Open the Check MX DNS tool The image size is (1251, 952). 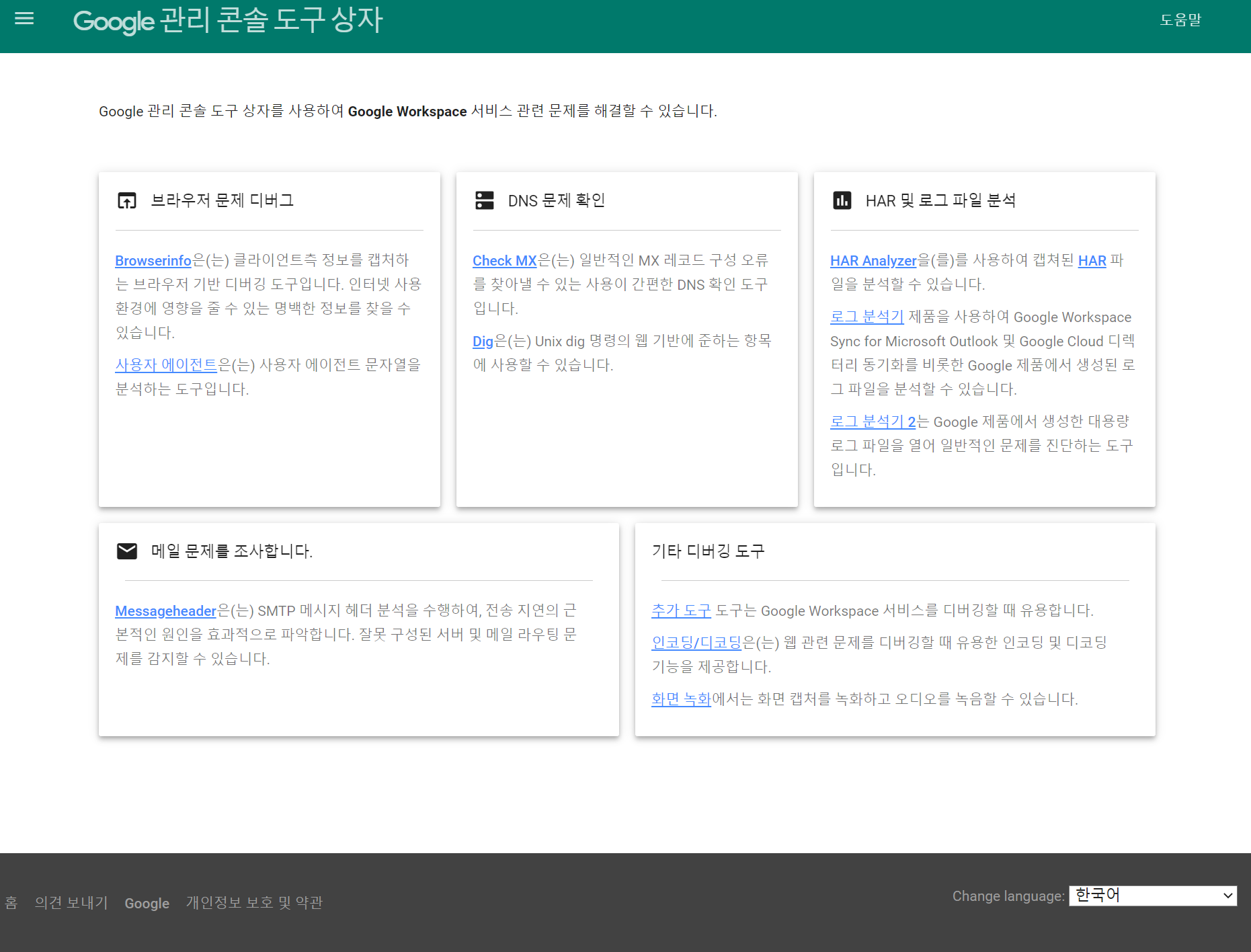pyautogui.click(x=504, y=260)
